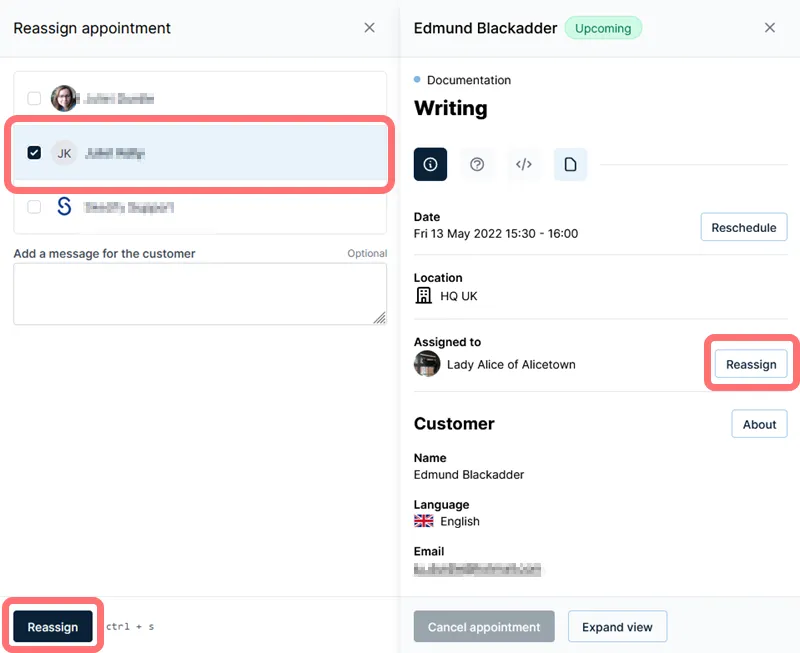
Task: Click the 'Writing' appointment title
Action: (x=451, y=108)
